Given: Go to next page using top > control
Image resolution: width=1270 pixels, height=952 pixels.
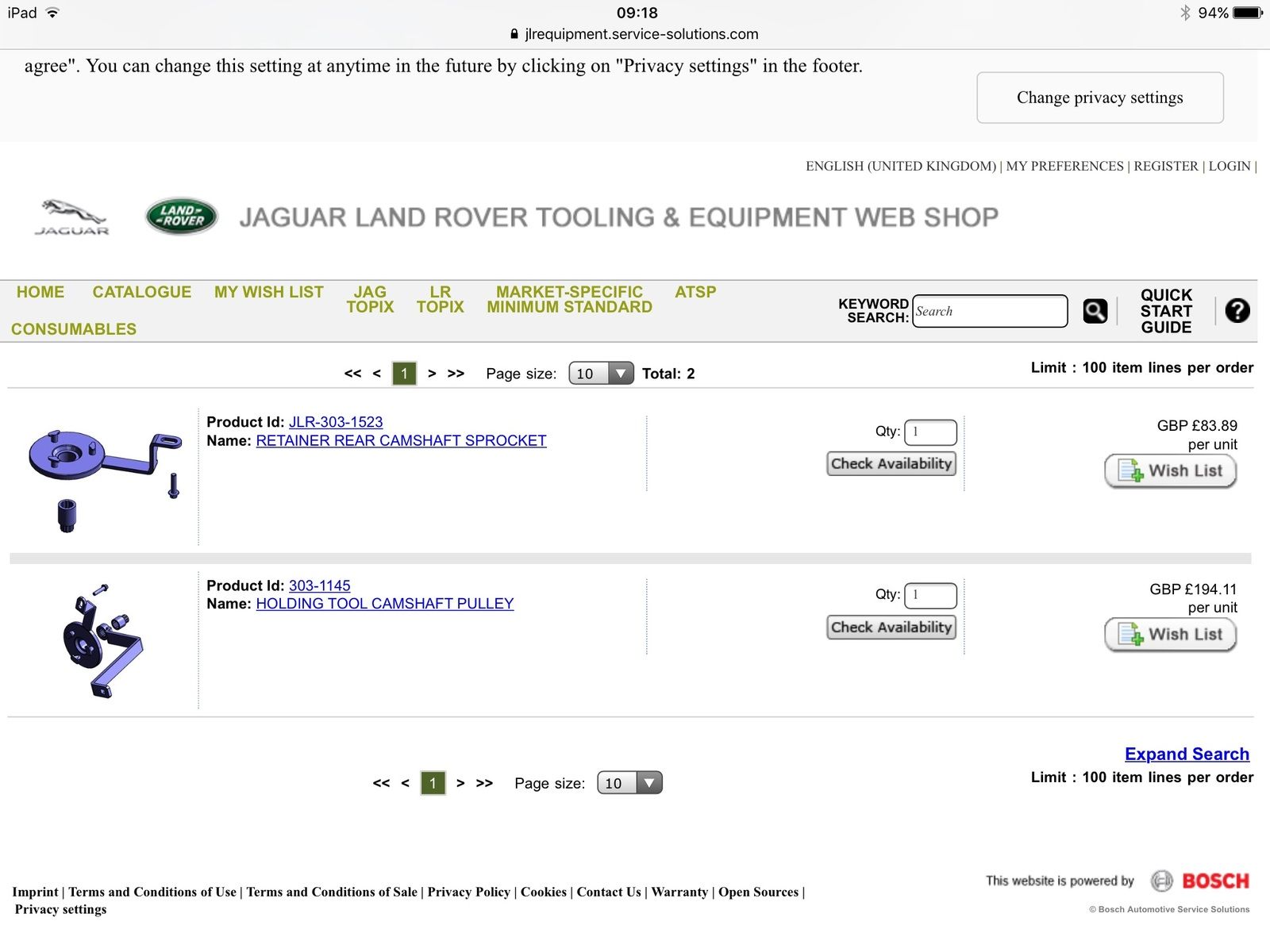Looking at the screenshot, I should [432, 373].
